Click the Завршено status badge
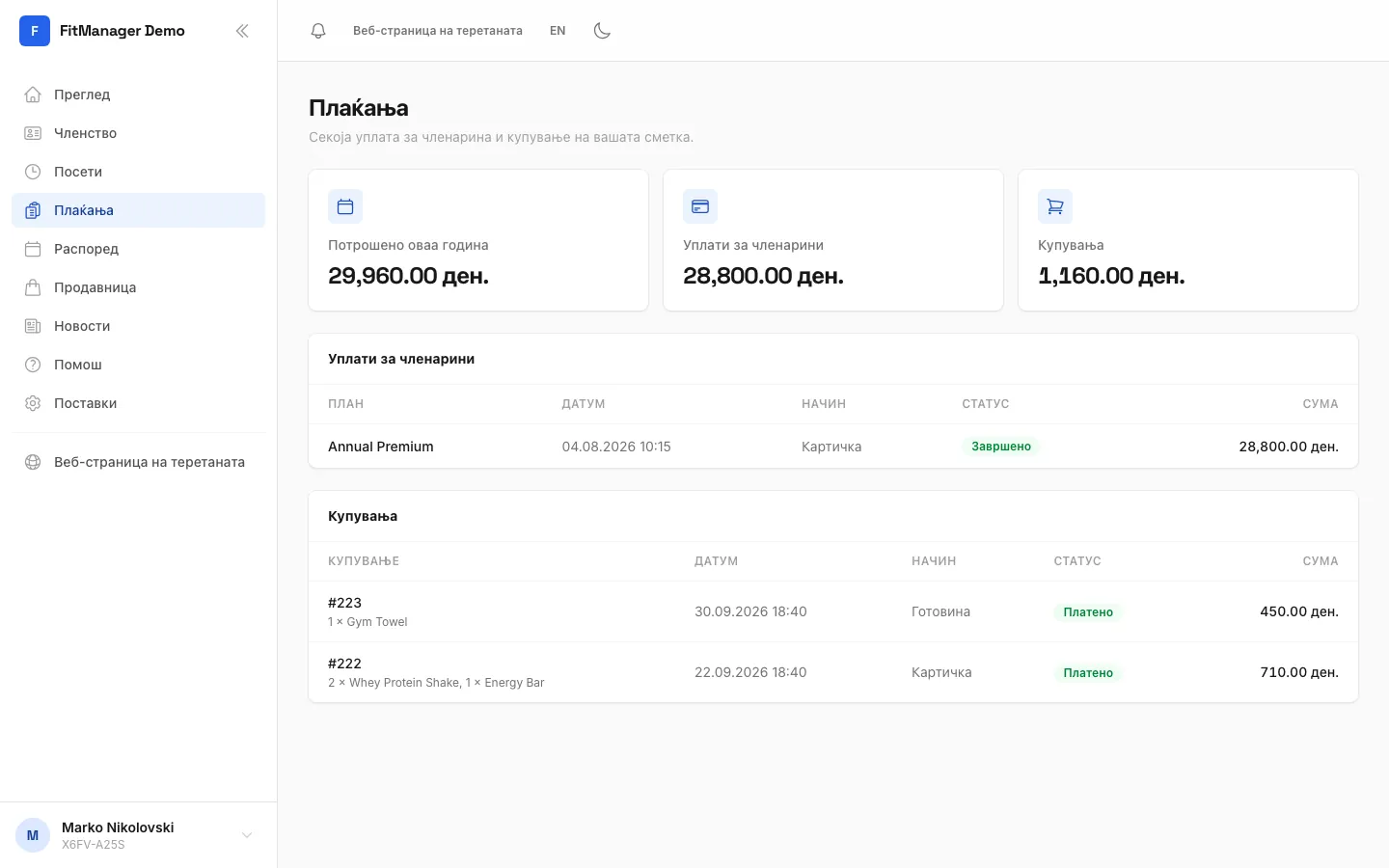The height and width of the screenshot is (868, 1389). coord(1001,447)
